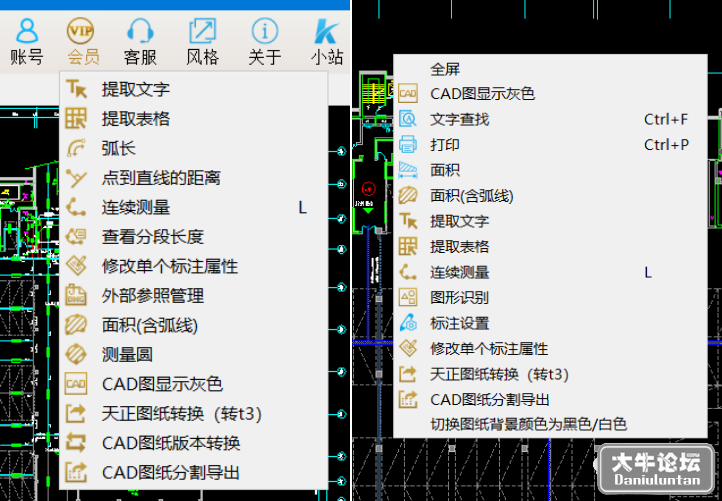The image size is (722, 501).
Task: Open 外部参照管理 entry
Action: click(x=193, y=296)
